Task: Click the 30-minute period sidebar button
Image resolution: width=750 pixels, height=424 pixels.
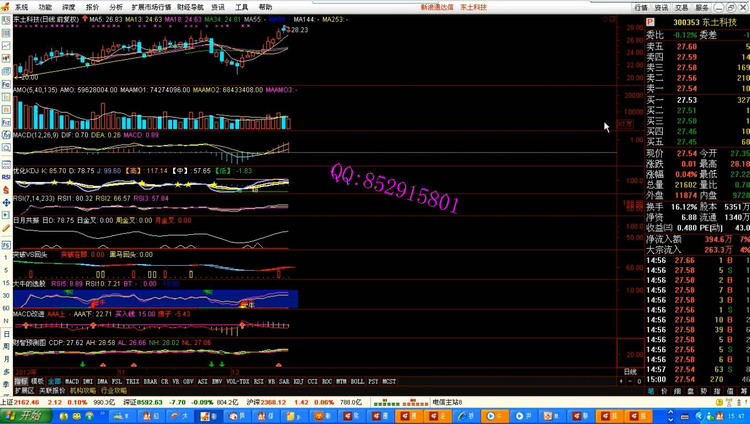Action: pyautogui.click(x=6, y=296)
